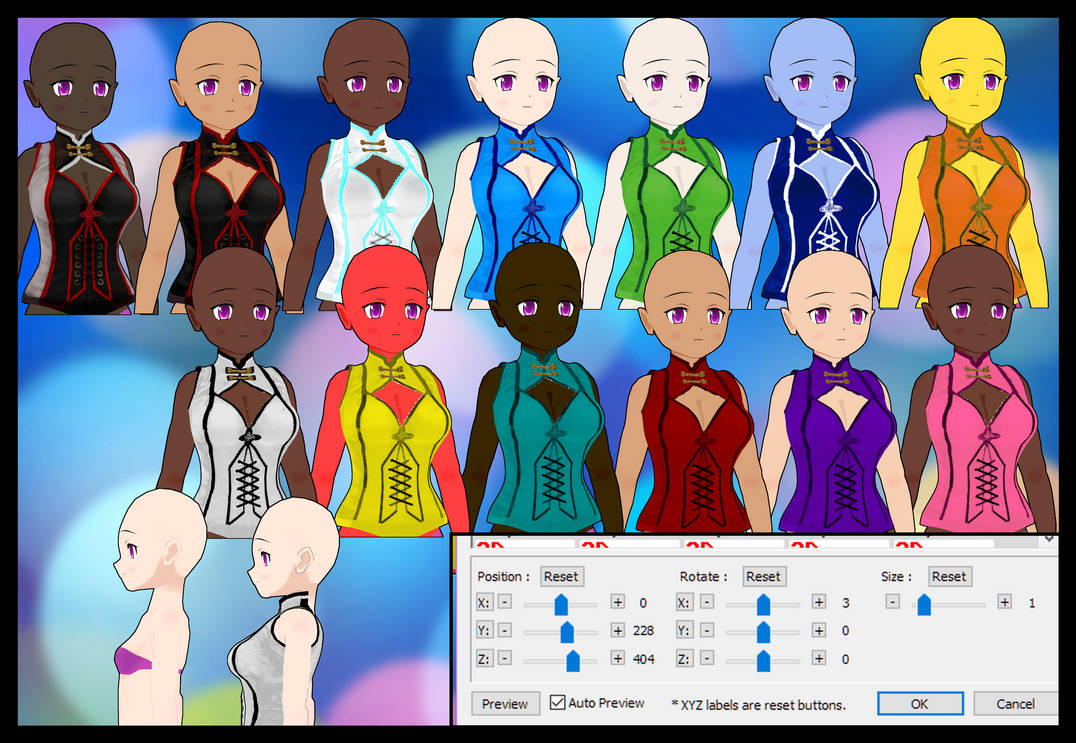The height and width of the screenshot is (743, 1076).
Task: Click the Rotate Reset button
Action: coord(764,576)
